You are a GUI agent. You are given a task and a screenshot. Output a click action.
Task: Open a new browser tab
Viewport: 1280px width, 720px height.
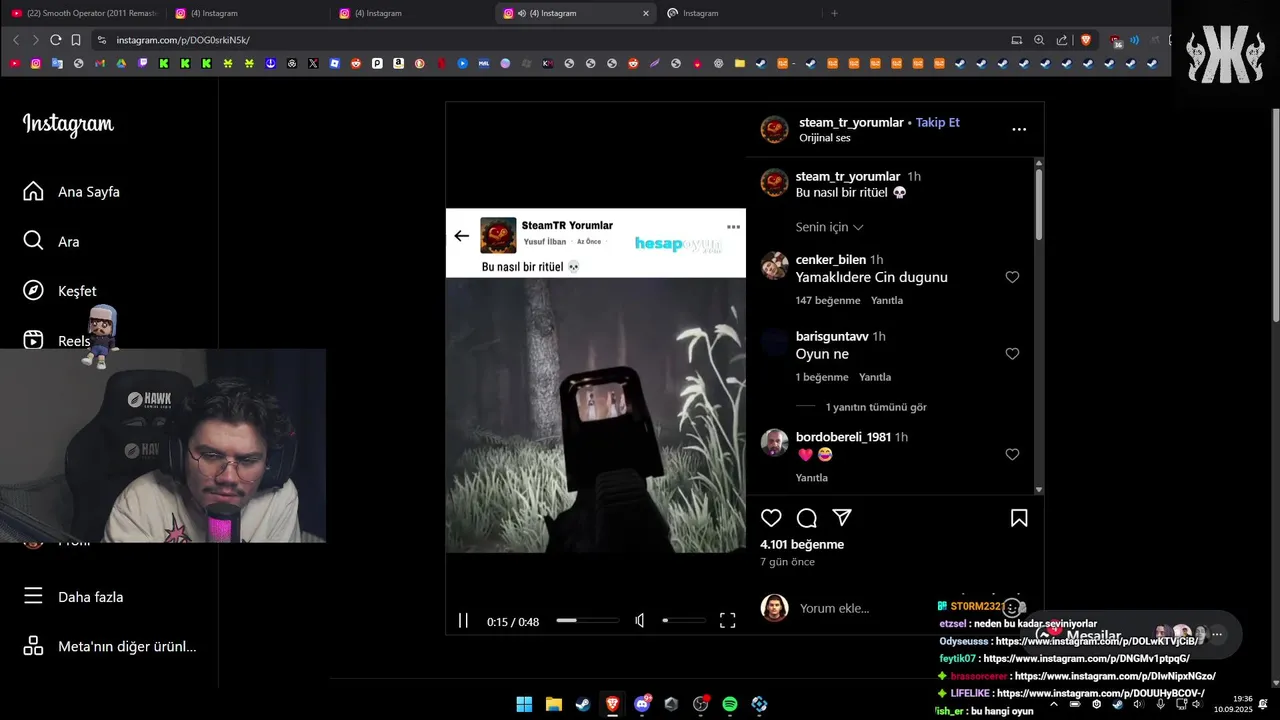pos(834,13)
